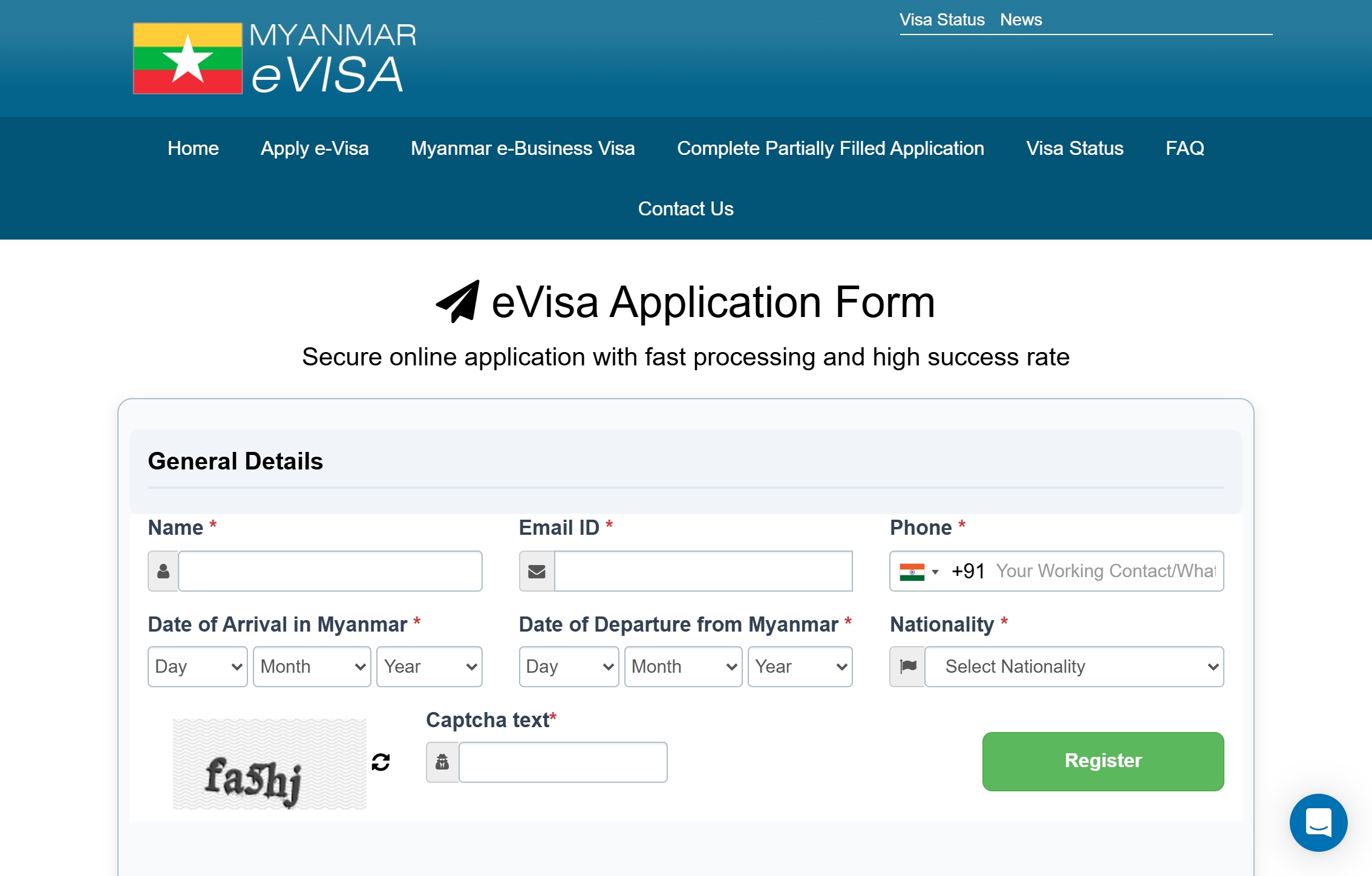Expand the arrival Year dropdown

coord(429,667)
